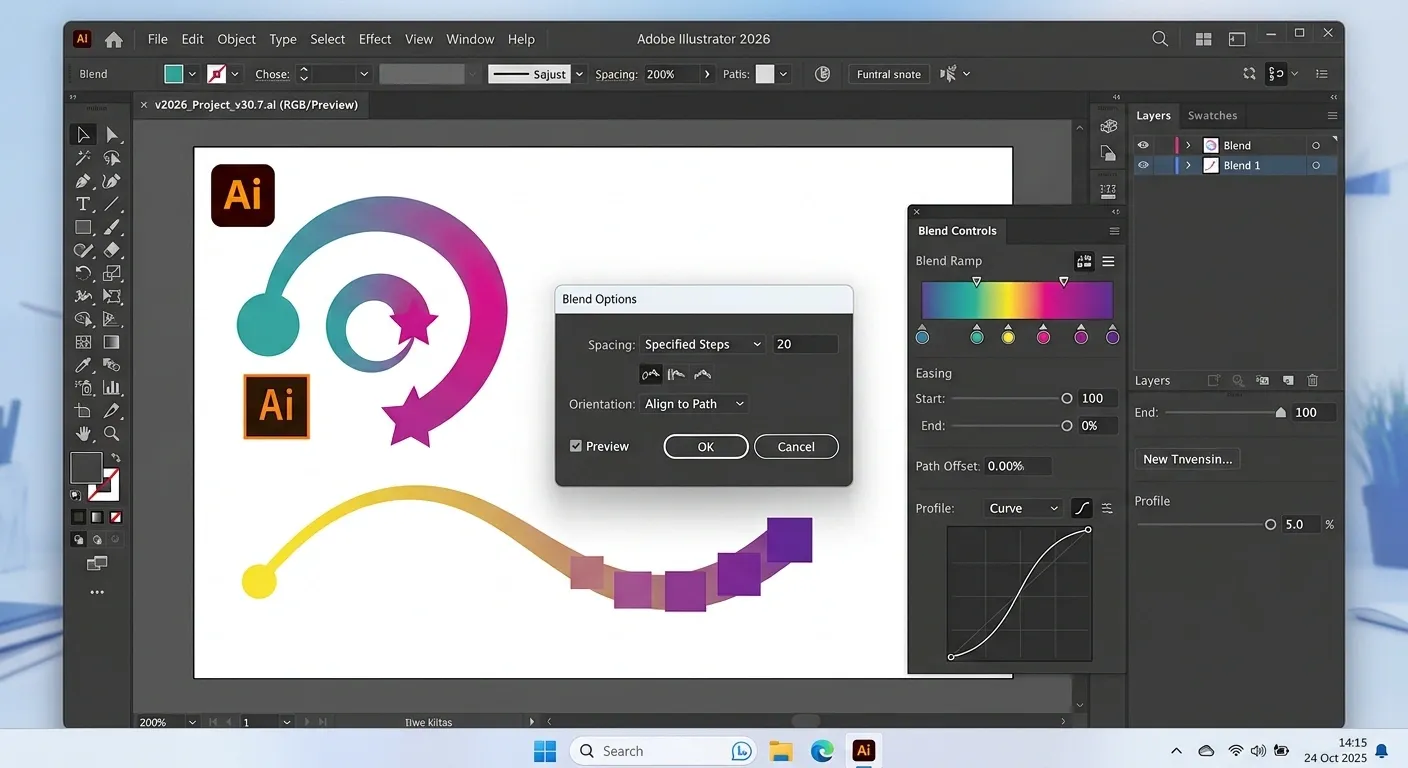Hide the Blend layer with its eye

1144,145
